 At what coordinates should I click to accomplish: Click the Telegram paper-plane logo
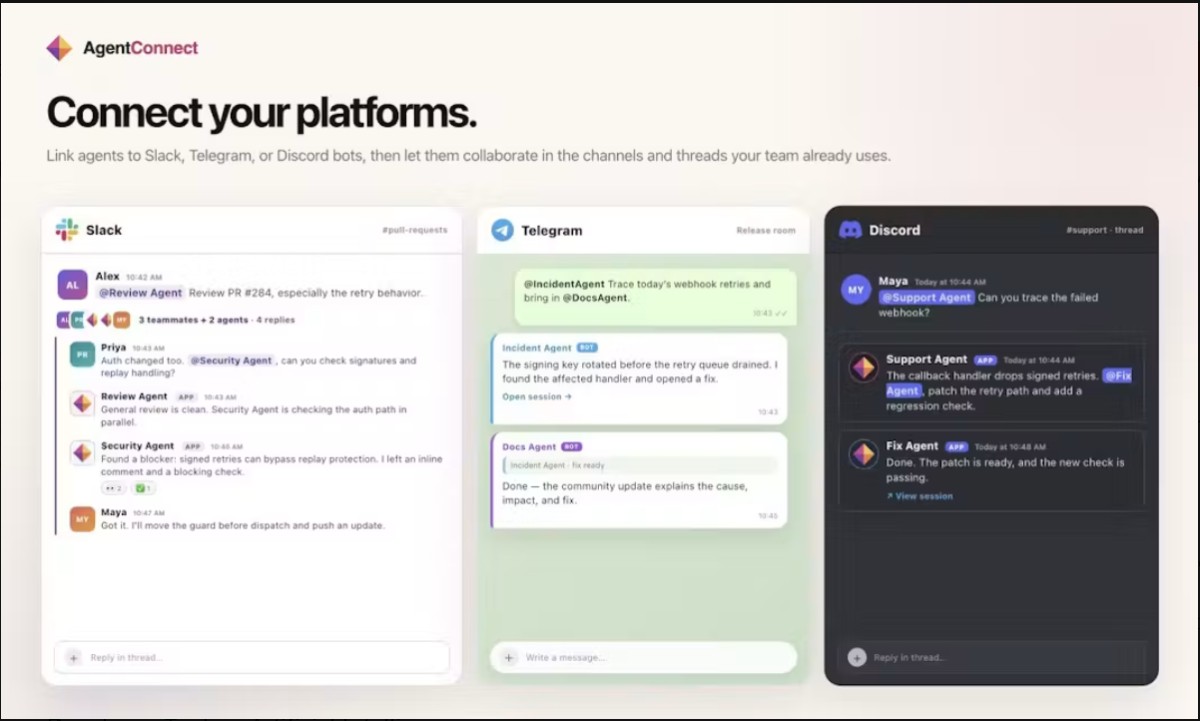click(x=502, y=230)
